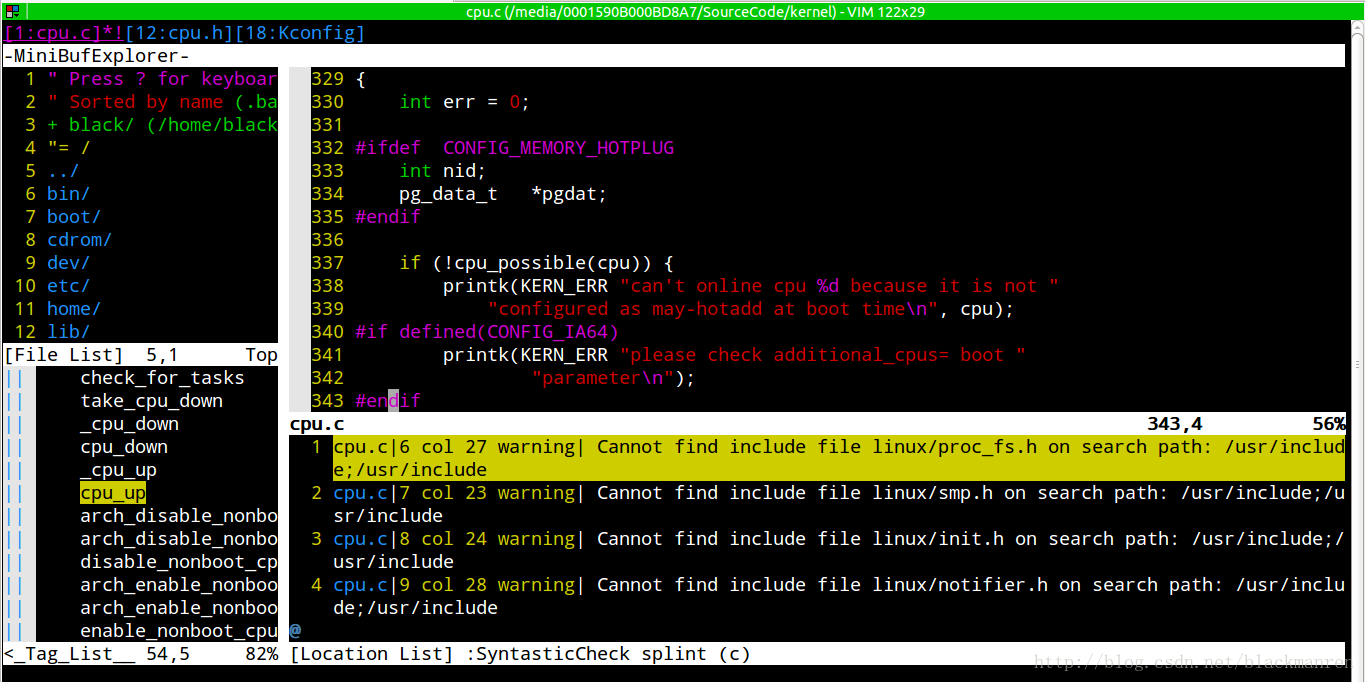The width and height of the screenshot is (1365, 682).
Task: Click the [File List] status line
Action: coord(141,355)
